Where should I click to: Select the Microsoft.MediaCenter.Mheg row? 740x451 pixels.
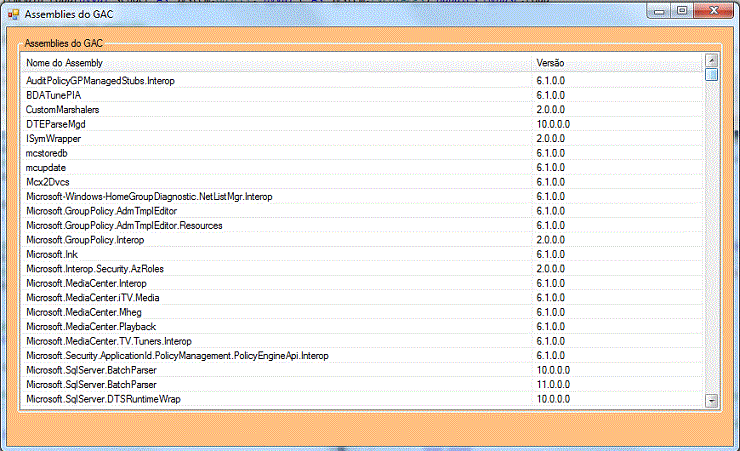[x=362, y=312]
